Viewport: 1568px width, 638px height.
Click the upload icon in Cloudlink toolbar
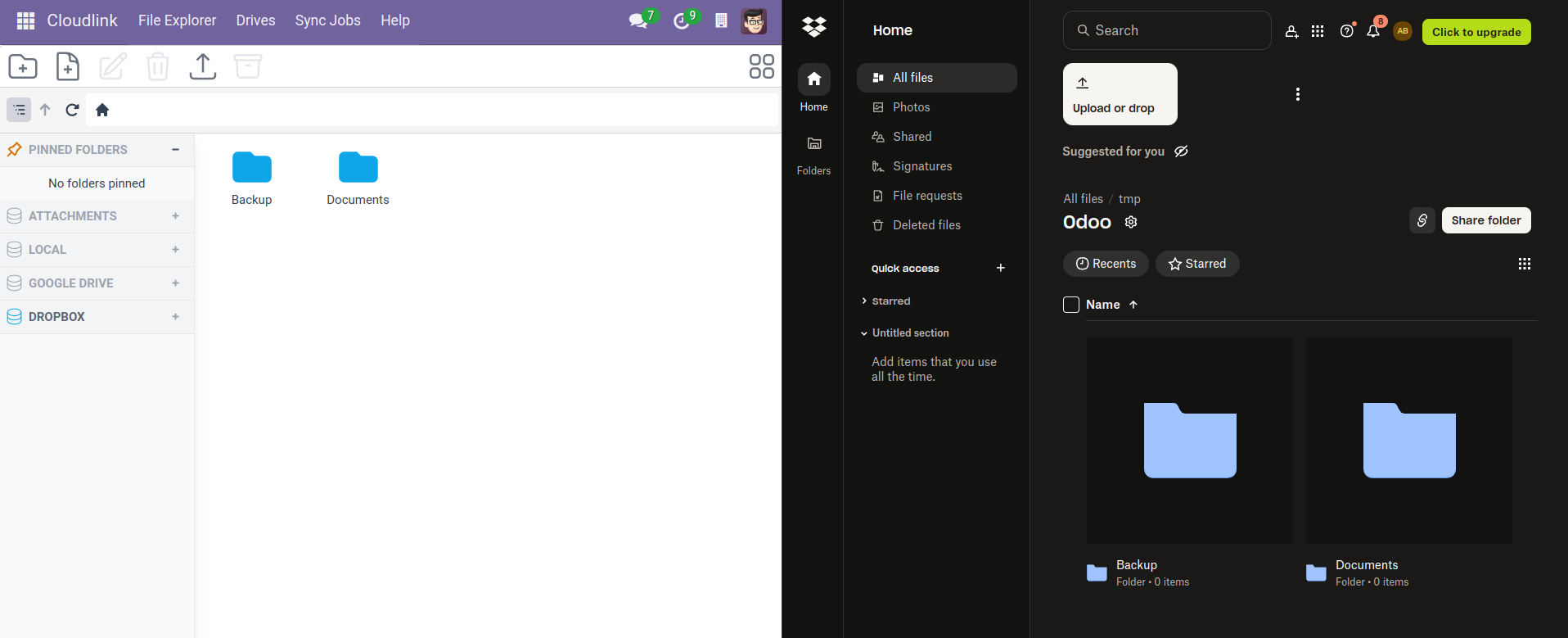coord(202,66)
